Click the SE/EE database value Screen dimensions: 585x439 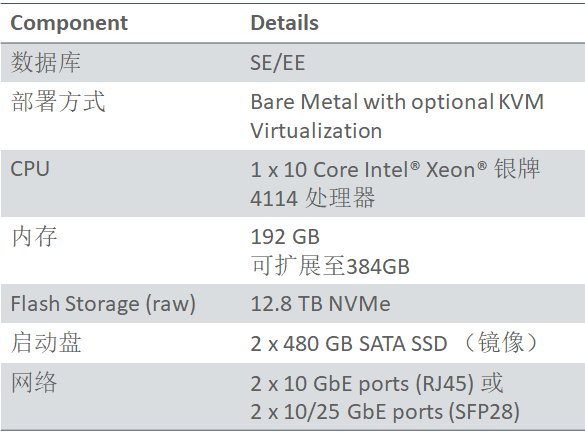pos(277,63)
